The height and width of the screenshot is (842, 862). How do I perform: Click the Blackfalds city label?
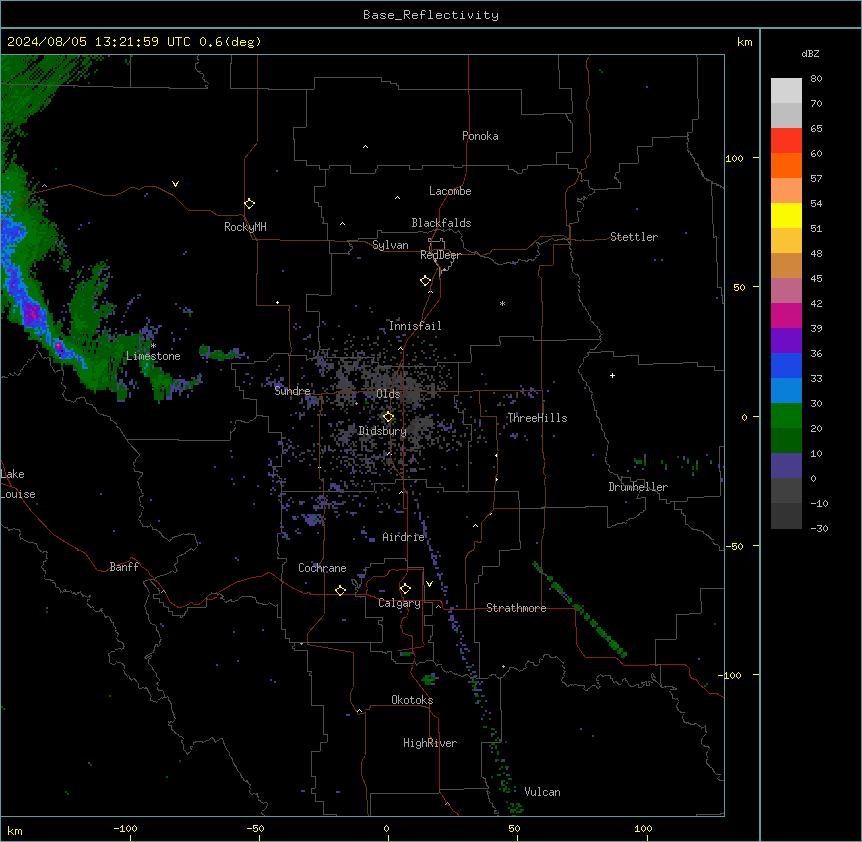(441, 223)
